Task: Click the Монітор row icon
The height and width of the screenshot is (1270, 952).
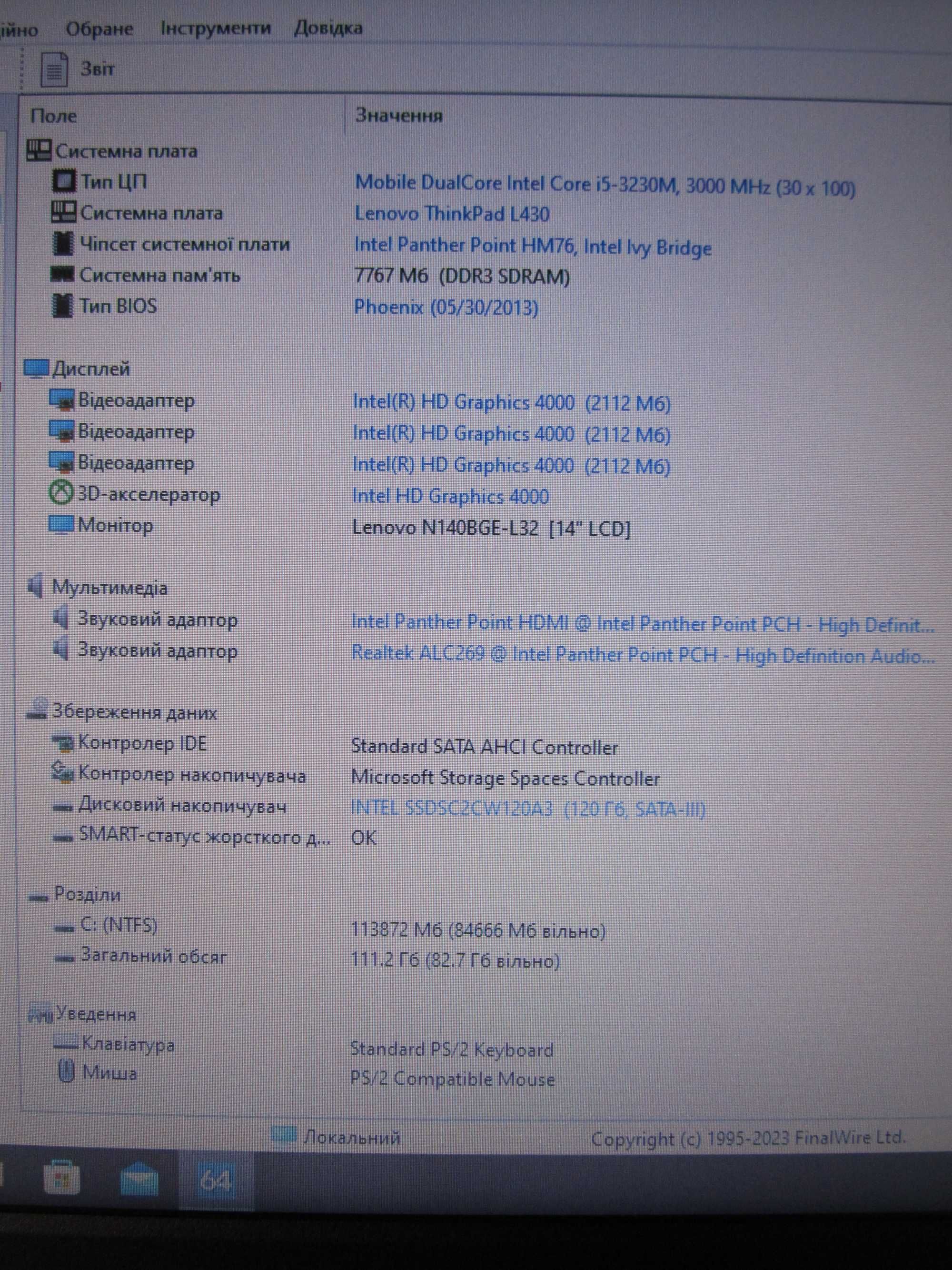Action: 61,524
